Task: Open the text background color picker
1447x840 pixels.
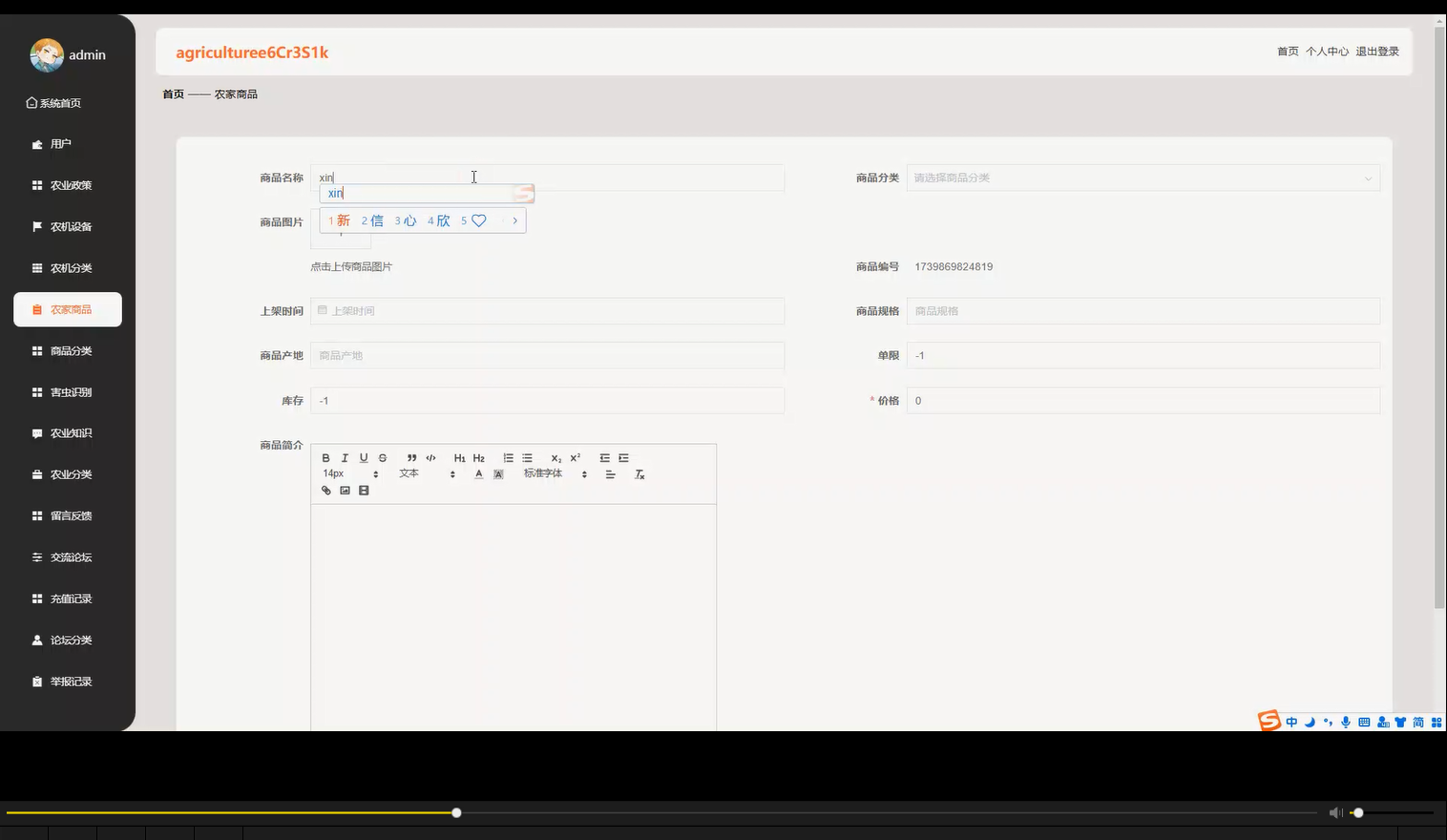Action: 498,474
